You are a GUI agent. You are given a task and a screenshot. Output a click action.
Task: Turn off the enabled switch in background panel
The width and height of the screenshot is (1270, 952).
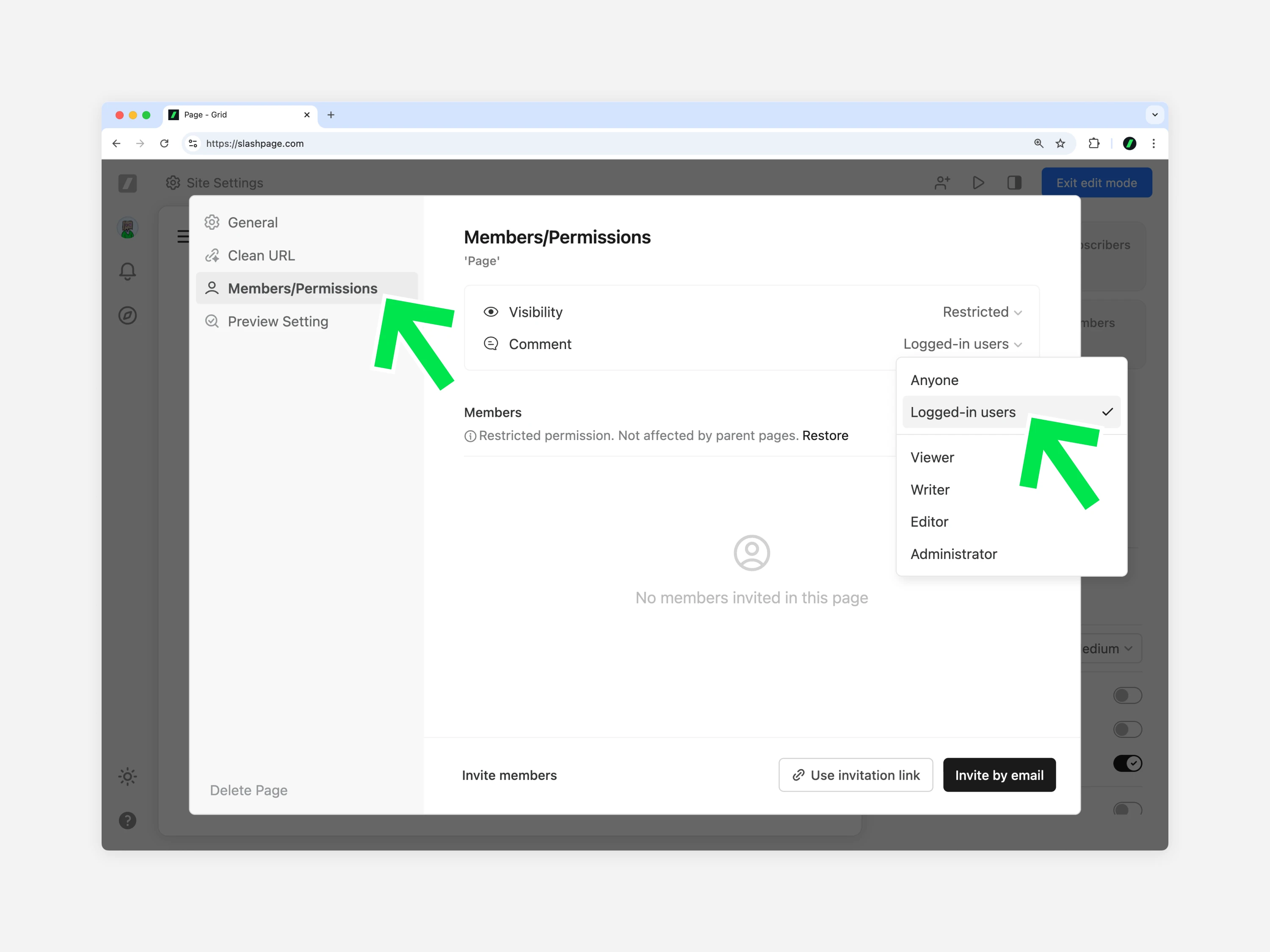[1127, 763]
